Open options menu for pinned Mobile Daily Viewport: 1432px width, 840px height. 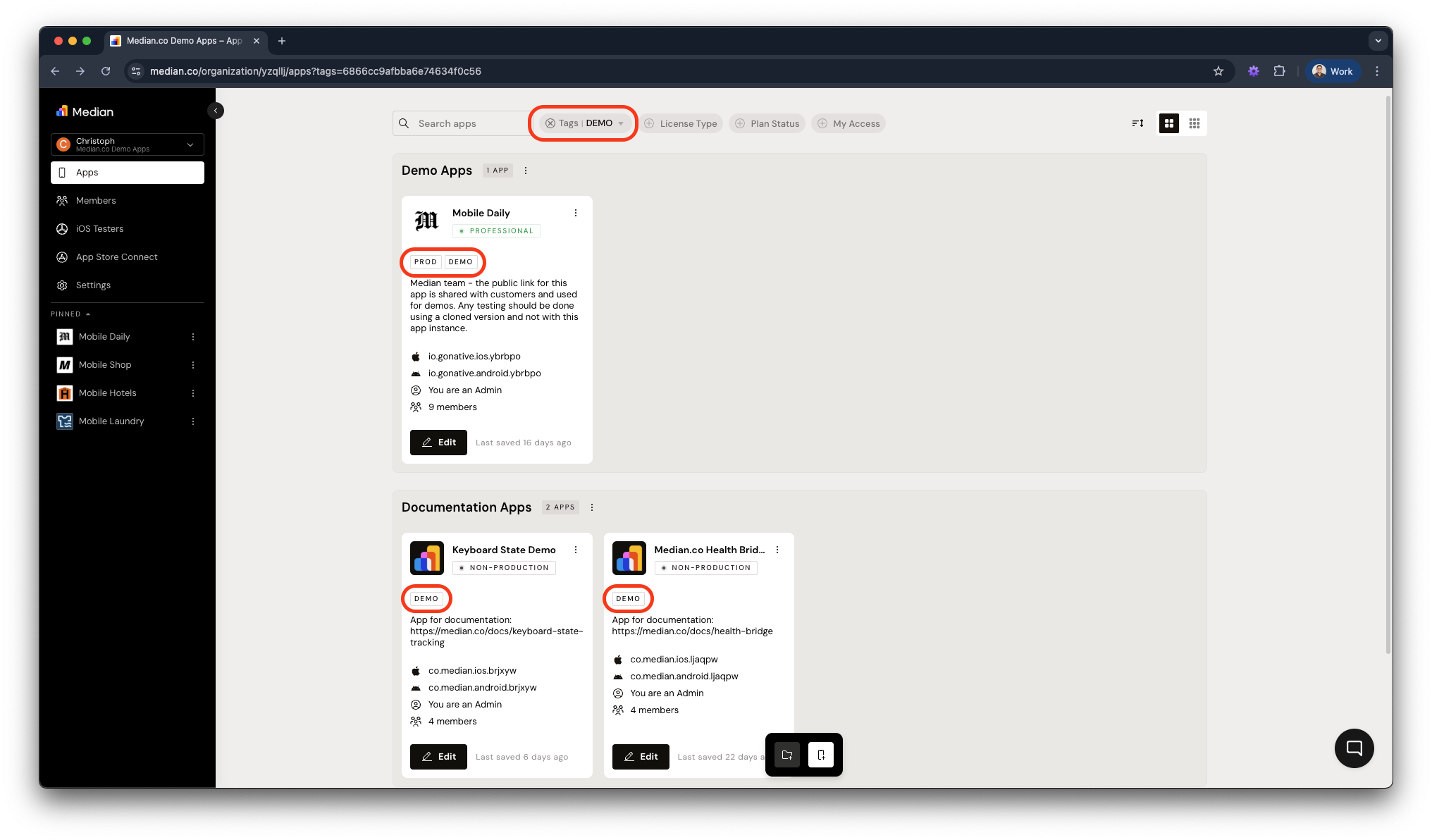[193, 337]
